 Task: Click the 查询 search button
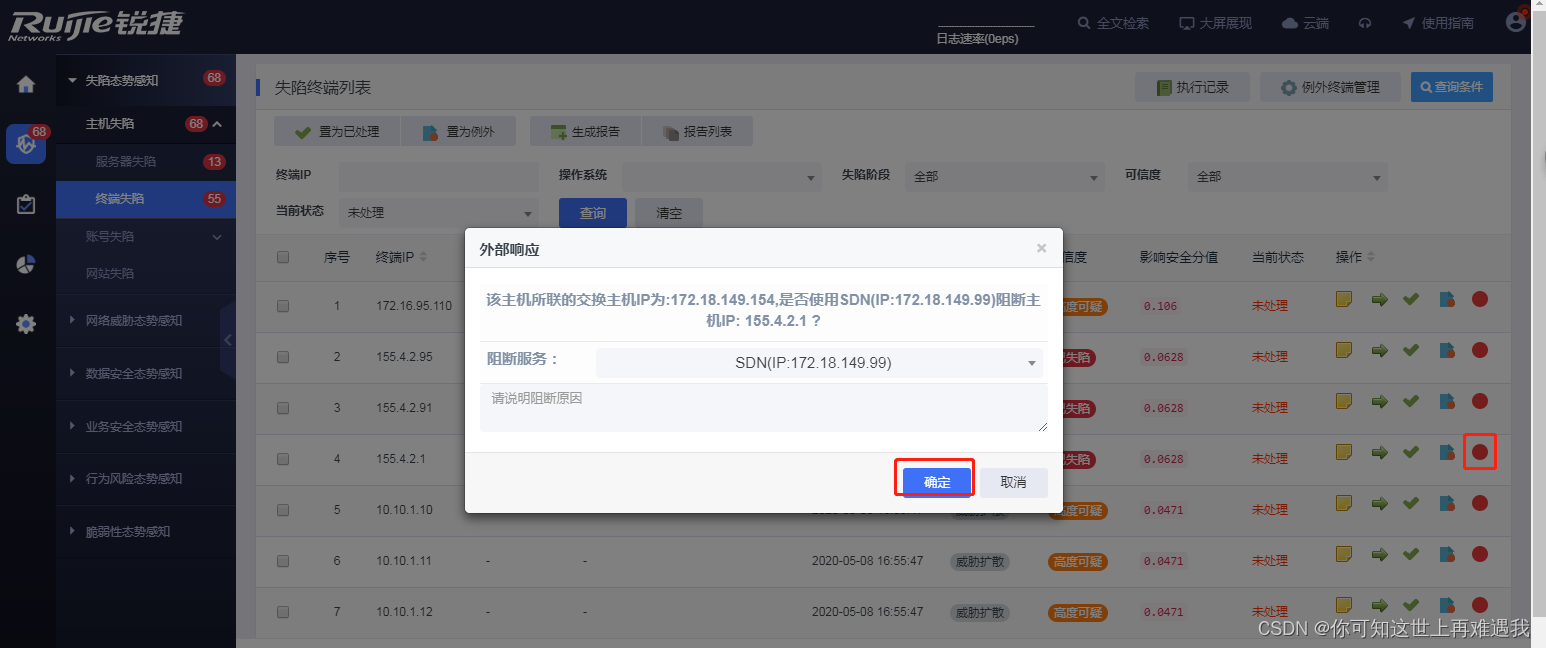(x=593, y=213)
